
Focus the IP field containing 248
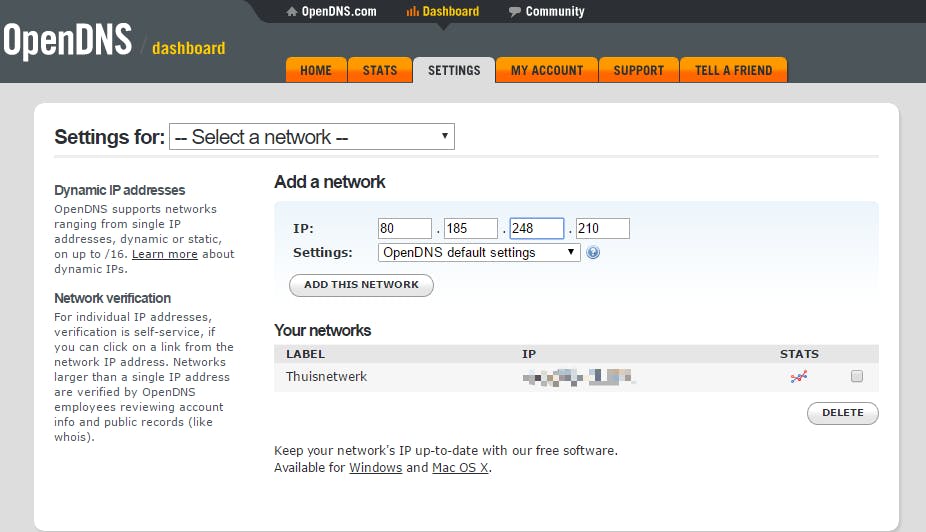click(x=537, y=229)
